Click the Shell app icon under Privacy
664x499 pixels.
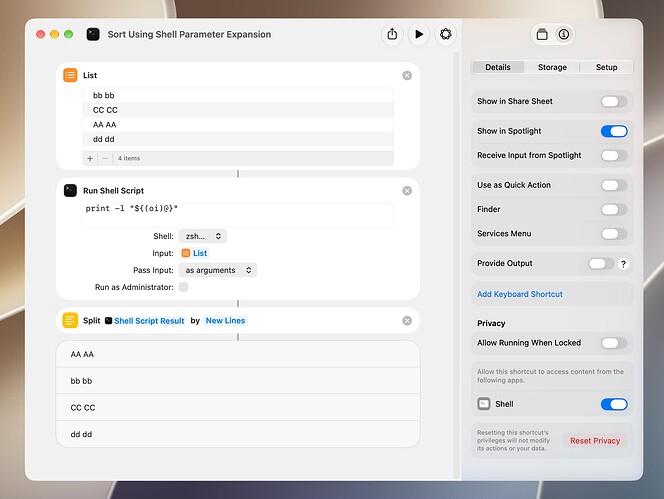(484, 404)
